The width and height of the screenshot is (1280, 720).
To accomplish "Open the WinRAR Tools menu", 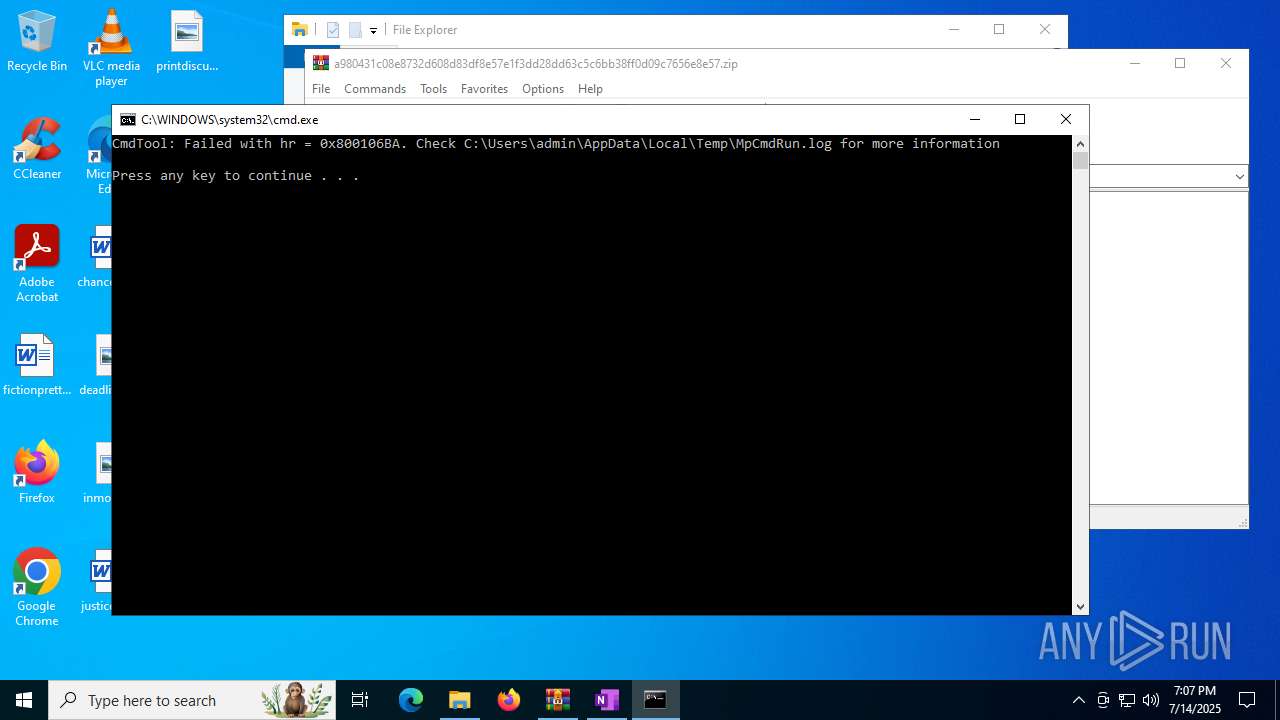I will (433, 89).
